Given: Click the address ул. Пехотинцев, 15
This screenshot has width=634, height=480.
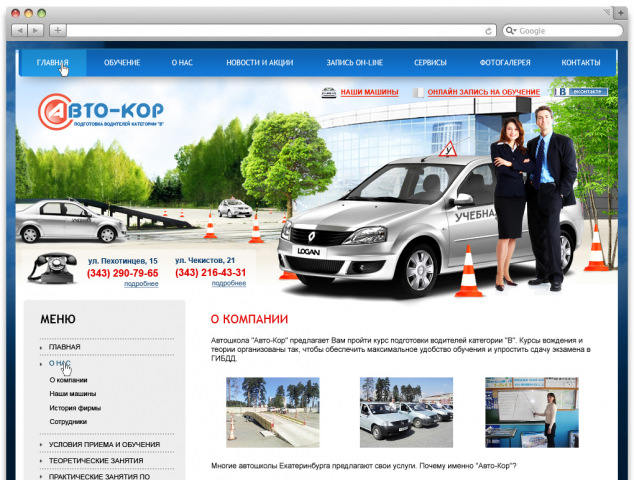Looking at the screenshot, I should 123,261.
